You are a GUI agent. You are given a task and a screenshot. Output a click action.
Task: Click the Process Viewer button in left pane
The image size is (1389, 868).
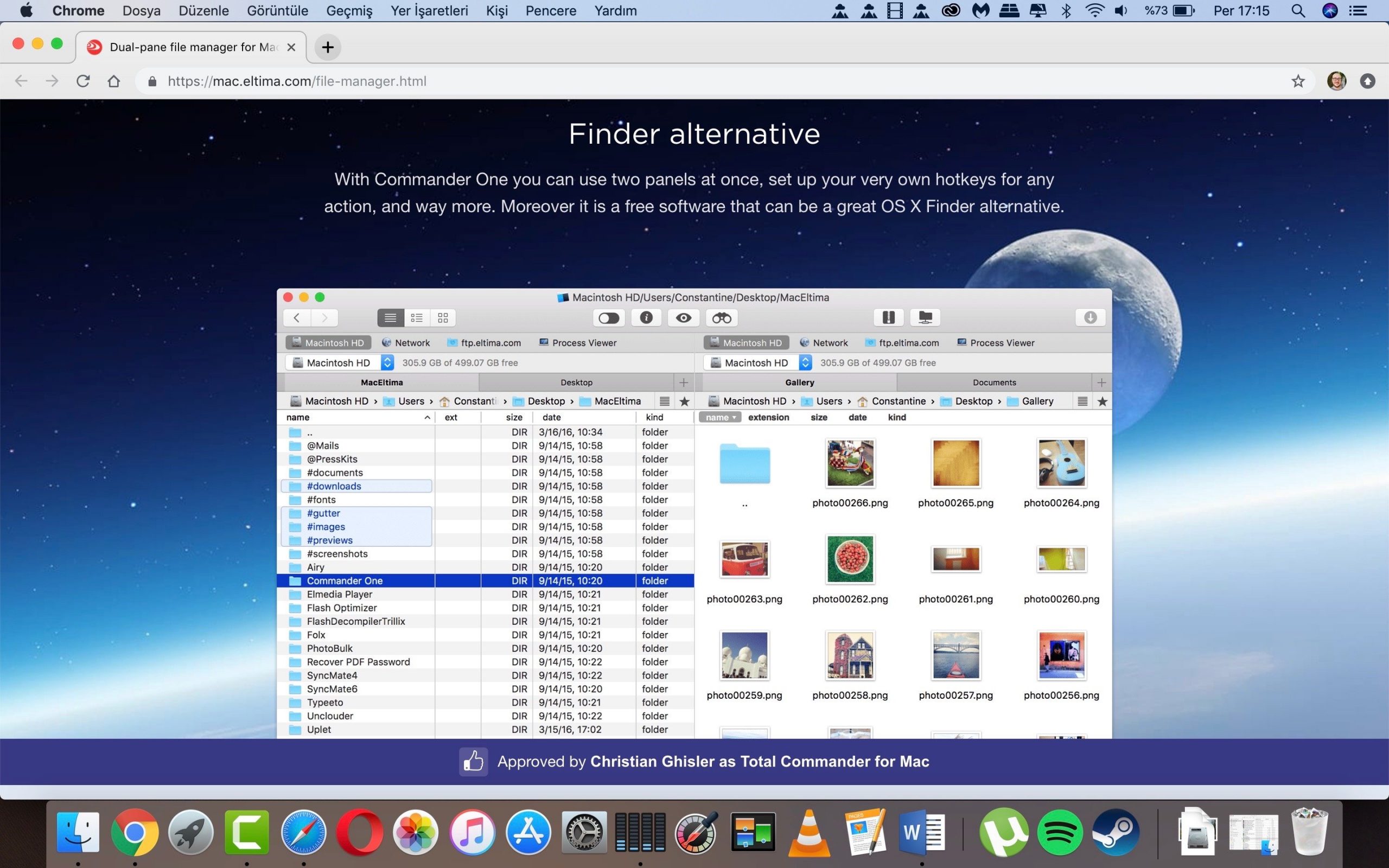coord(577,343)
